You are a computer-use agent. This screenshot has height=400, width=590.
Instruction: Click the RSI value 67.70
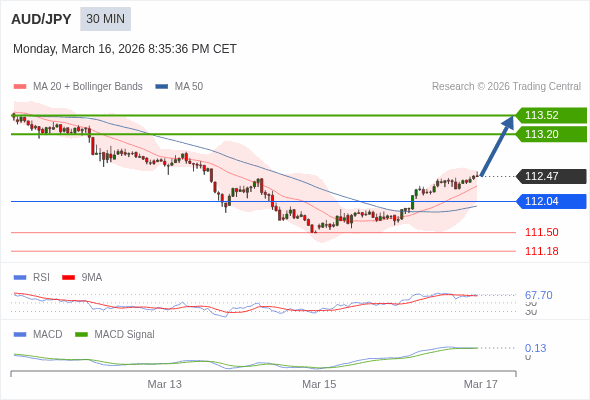point(539,295)
